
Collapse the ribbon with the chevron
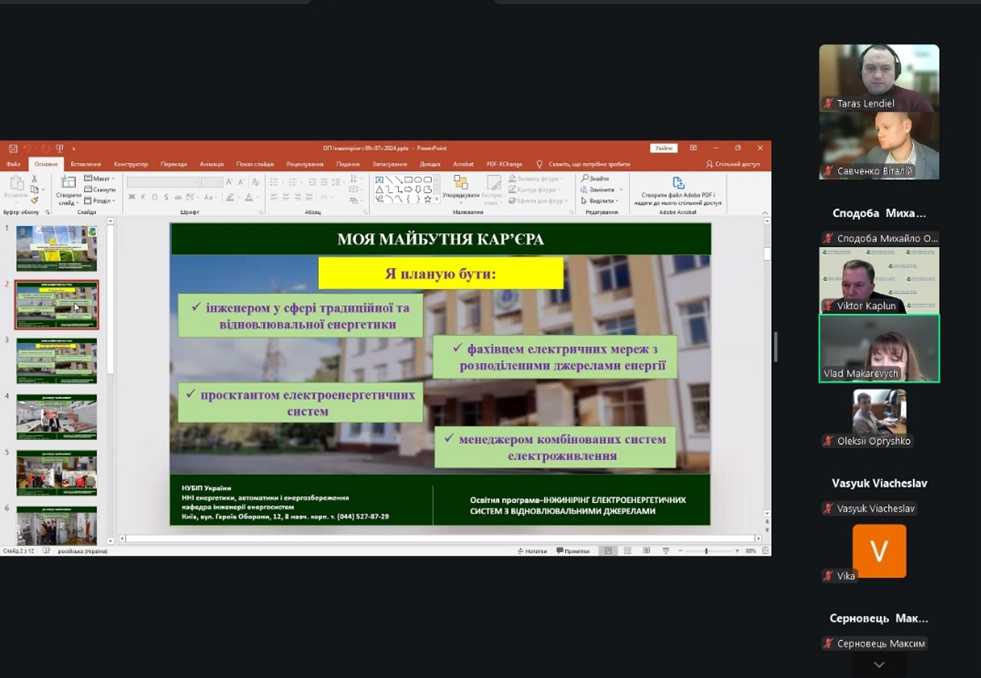[x=765, y=213]
